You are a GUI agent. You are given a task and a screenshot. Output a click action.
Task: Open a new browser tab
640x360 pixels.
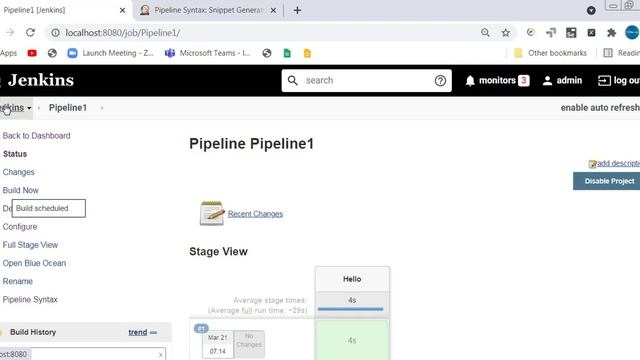point(298,10)
